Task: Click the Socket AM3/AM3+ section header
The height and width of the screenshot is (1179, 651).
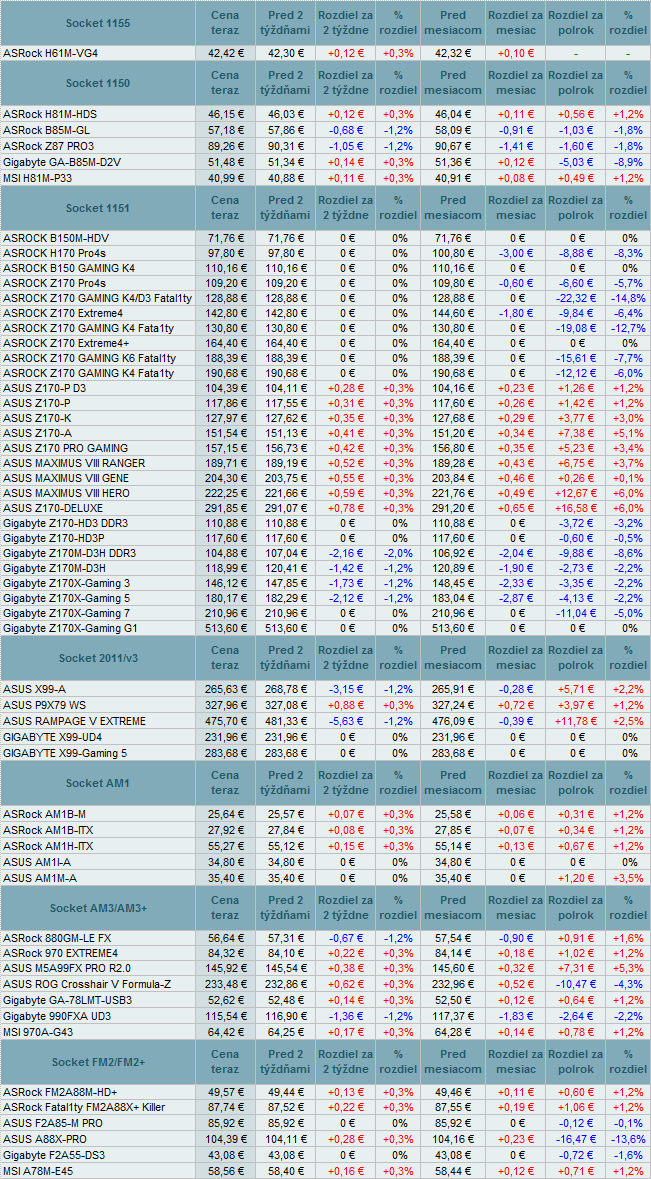Action: click(98, 908)
